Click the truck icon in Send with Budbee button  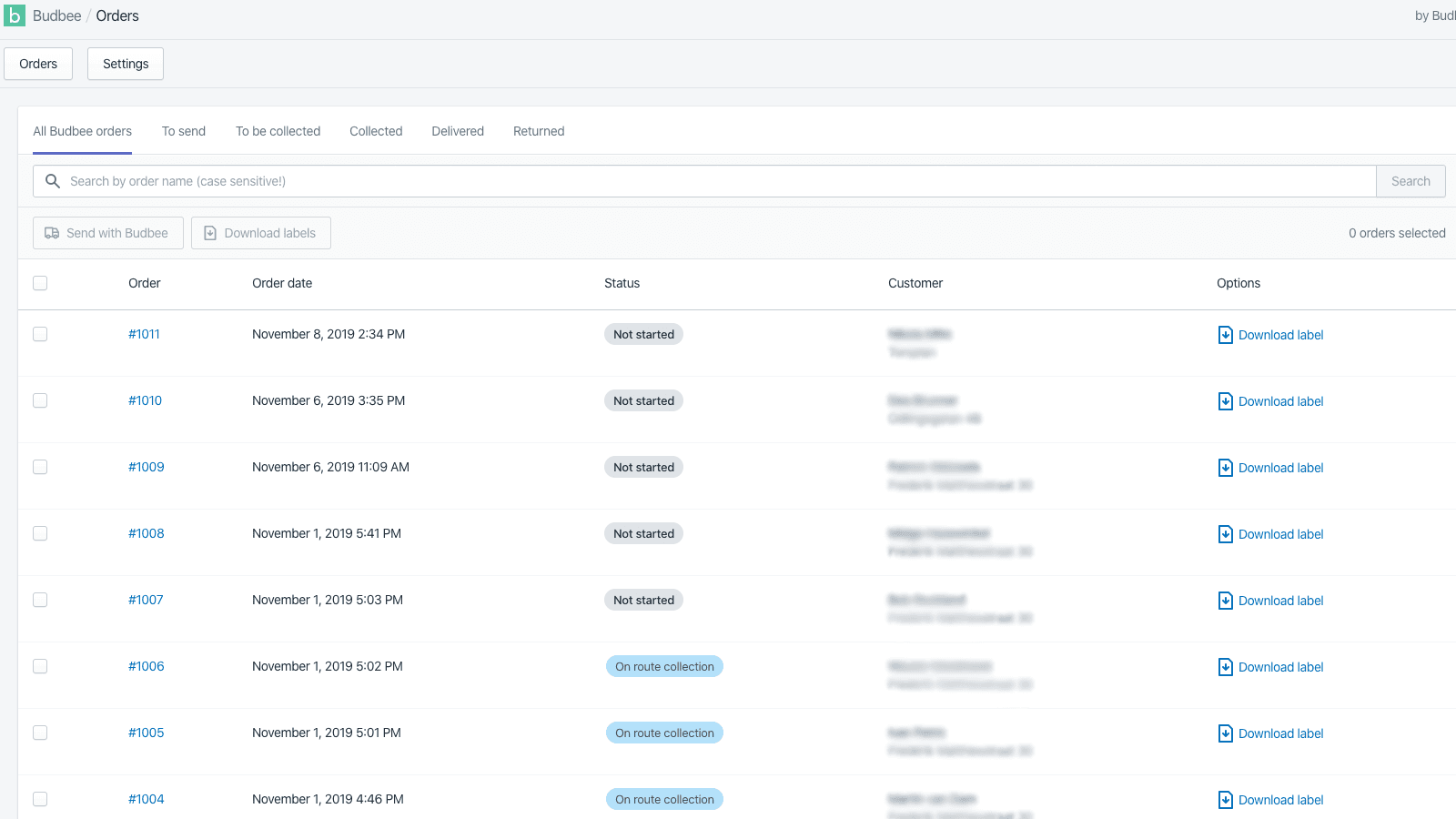(52, 233)
